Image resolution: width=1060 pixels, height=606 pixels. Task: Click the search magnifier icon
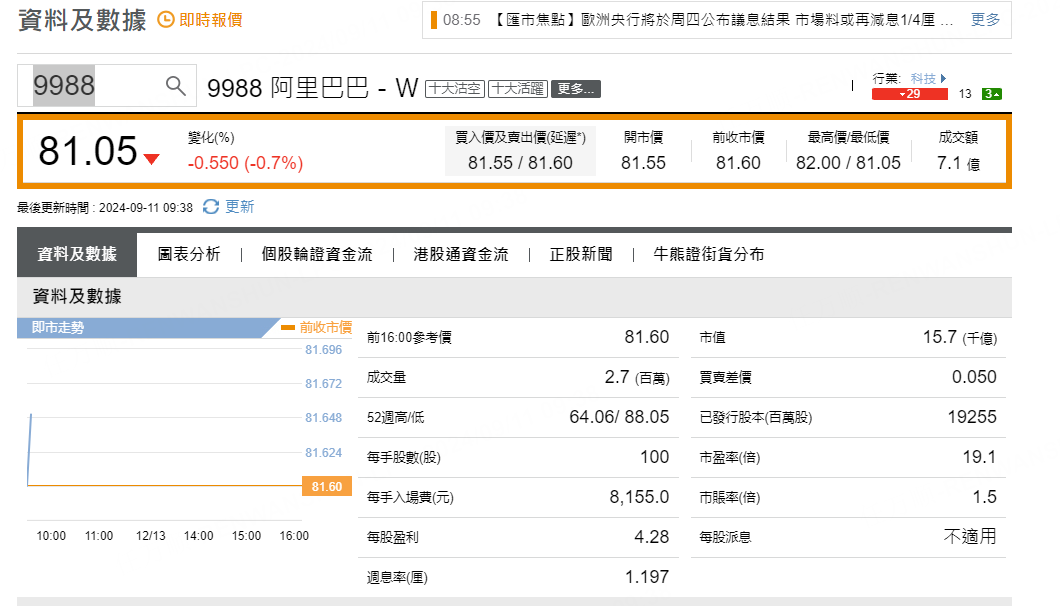[176, 86]
